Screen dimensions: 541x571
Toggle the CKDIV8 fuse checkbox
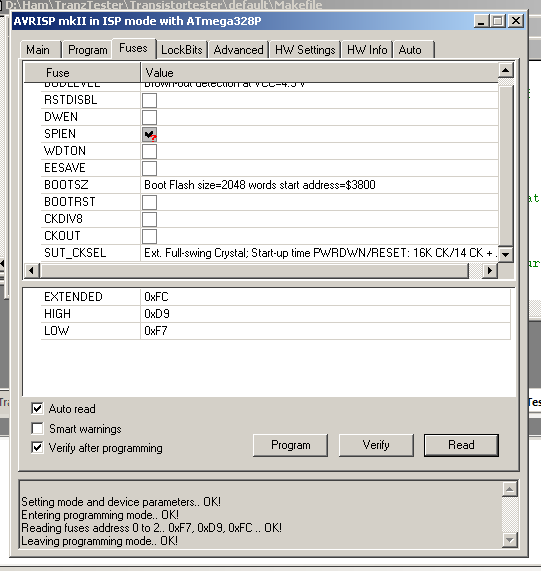(149, 219)
